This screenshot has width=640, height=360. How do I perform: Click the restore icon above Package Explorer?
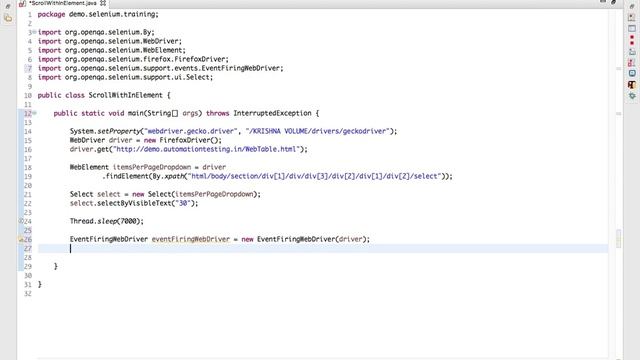(8, 6)
